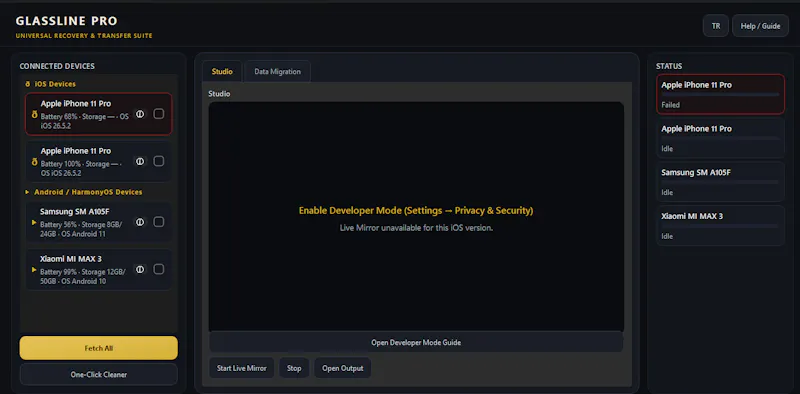Start Live Mirror
Viewport: 800px width, 394px height.
tap(241, 368)
